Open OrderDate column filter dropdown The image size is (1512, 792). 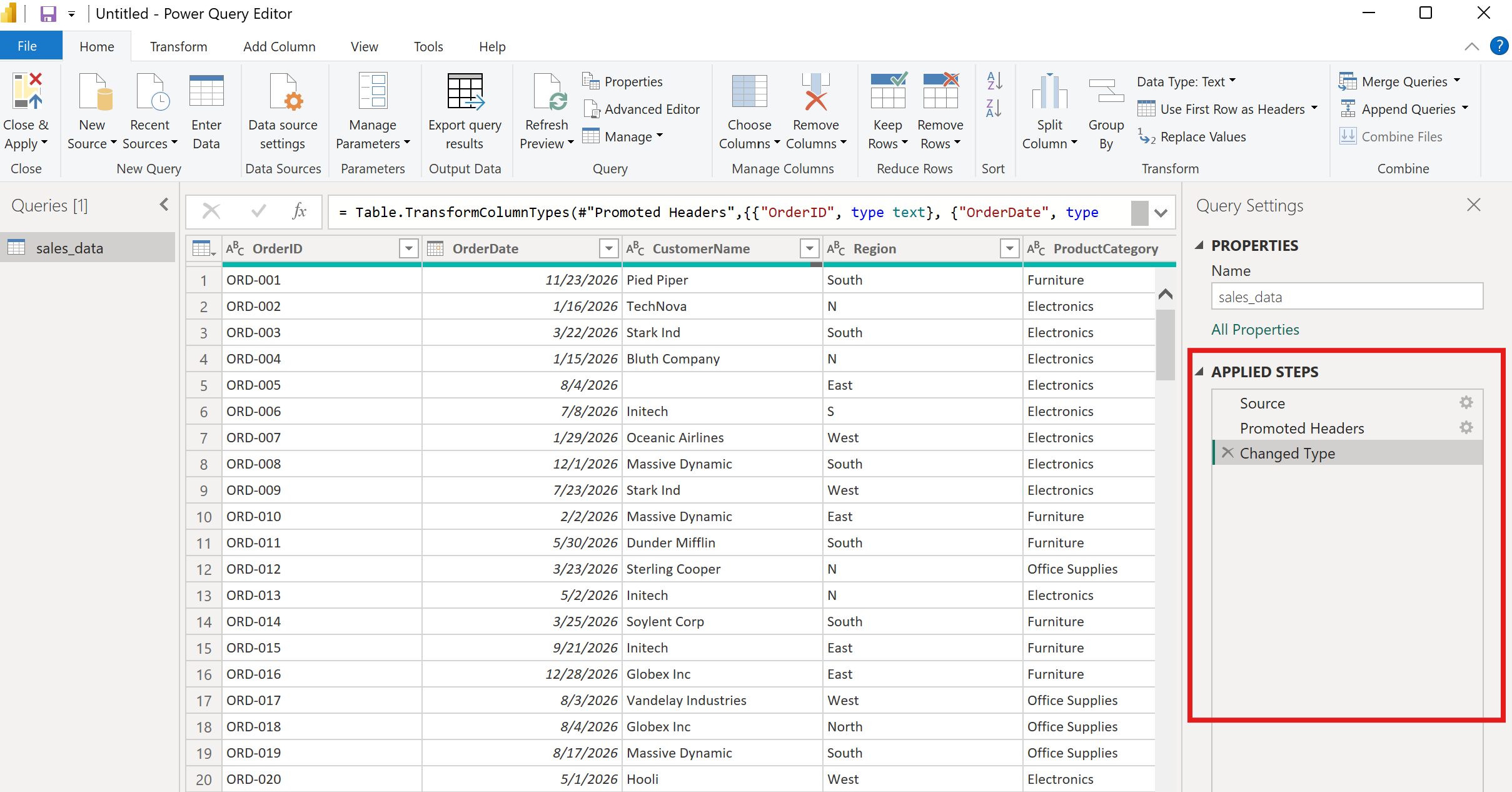pos(608,248)
